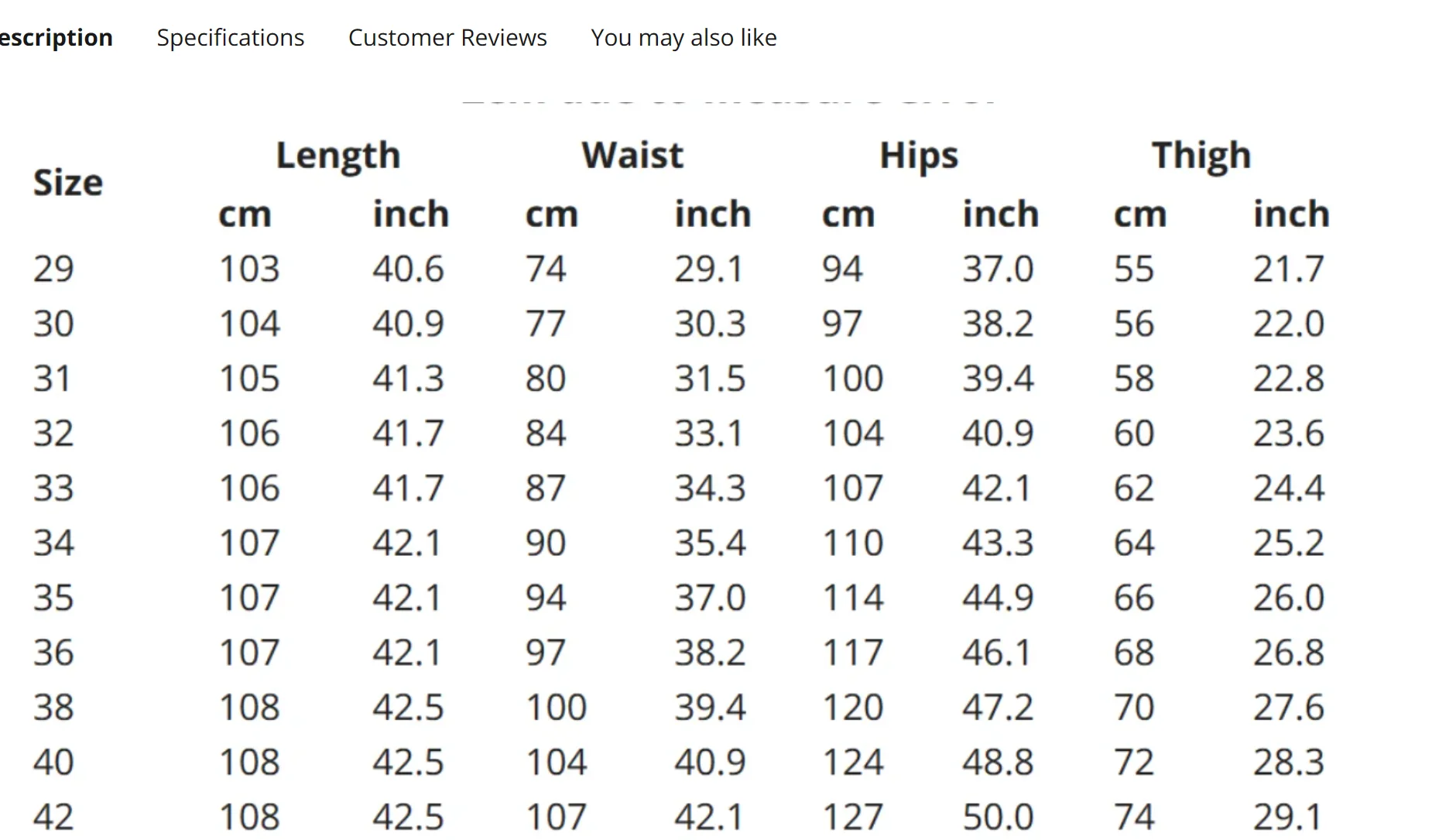Click the hips 48.8 inch value
This screenshot has width=1456, height=840.
997,762
